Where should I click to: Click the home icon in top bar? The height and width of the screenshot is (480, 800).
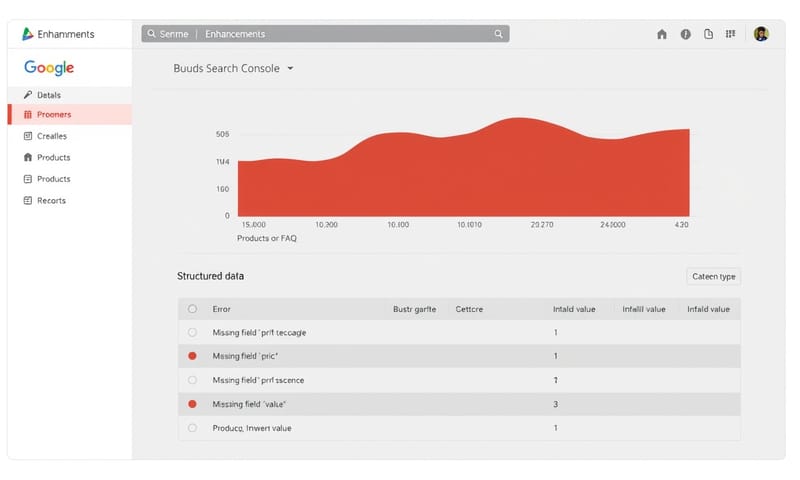point(661,34)
